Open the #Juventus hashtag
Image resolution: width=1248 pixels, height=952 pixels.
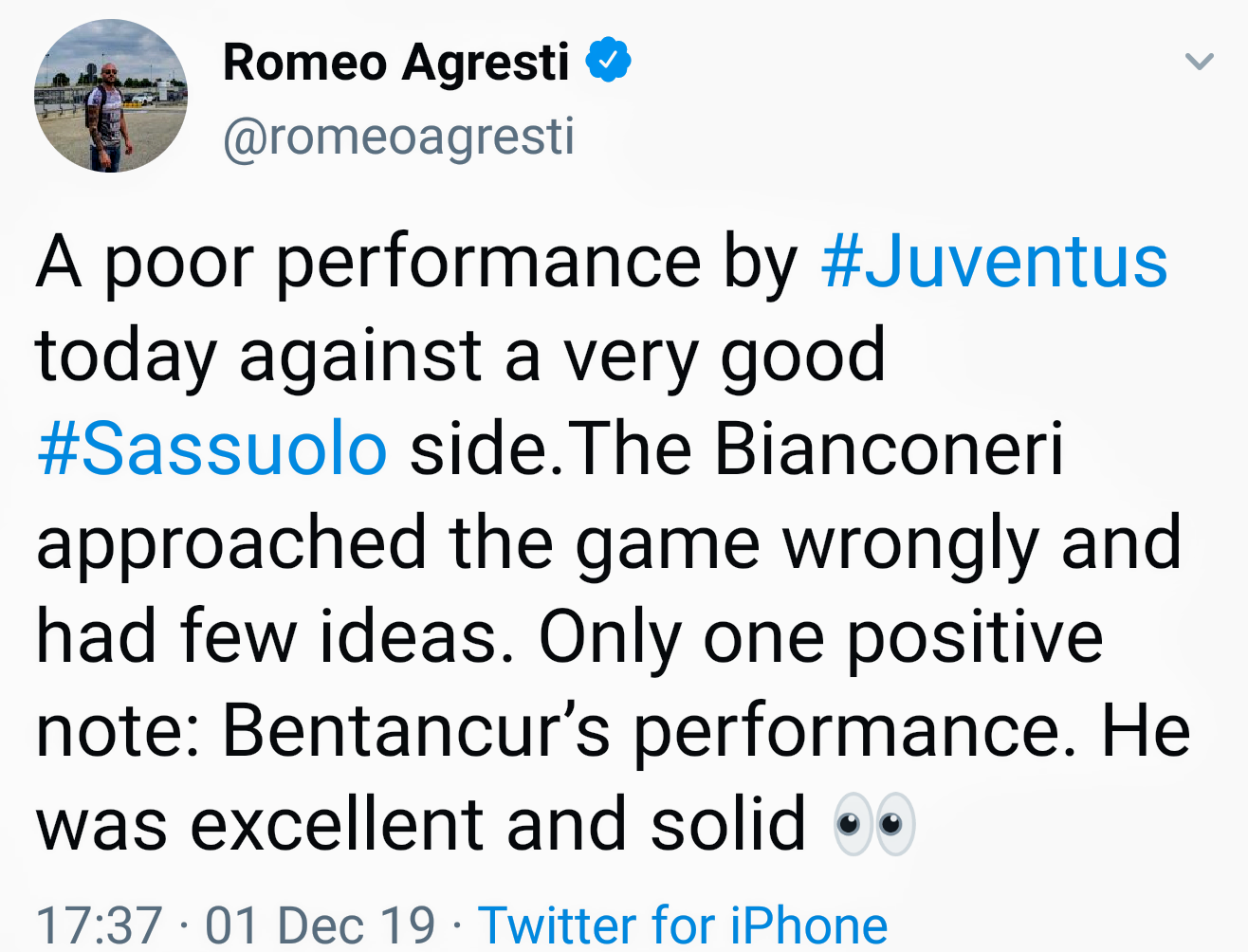pyautogui.click(x=994, y=262)
